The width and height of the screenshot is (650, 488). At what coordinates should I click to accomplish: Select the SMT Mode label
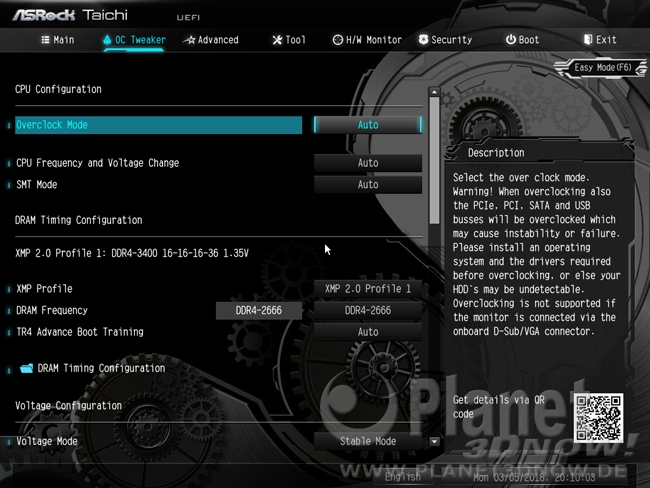36,185
